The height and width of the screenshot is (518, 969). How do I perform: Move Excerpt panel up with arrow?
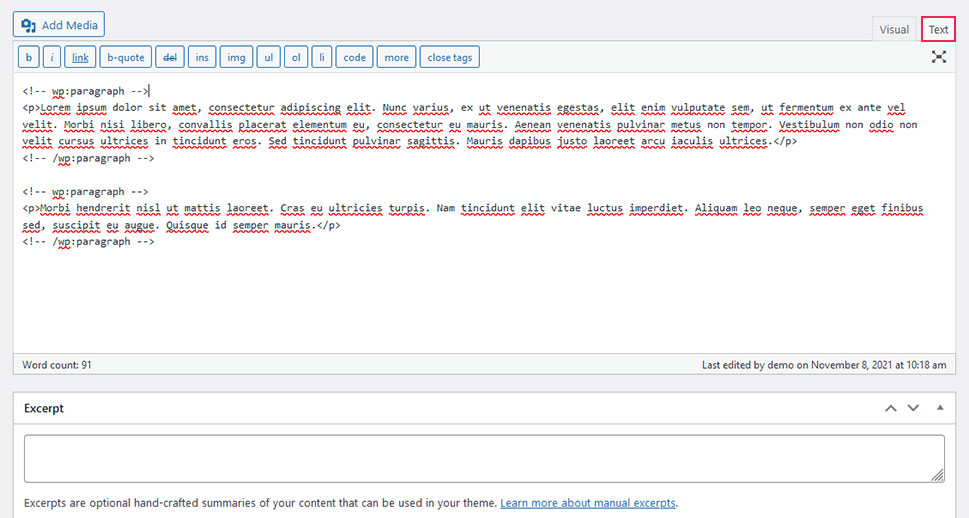coord(891,408)
